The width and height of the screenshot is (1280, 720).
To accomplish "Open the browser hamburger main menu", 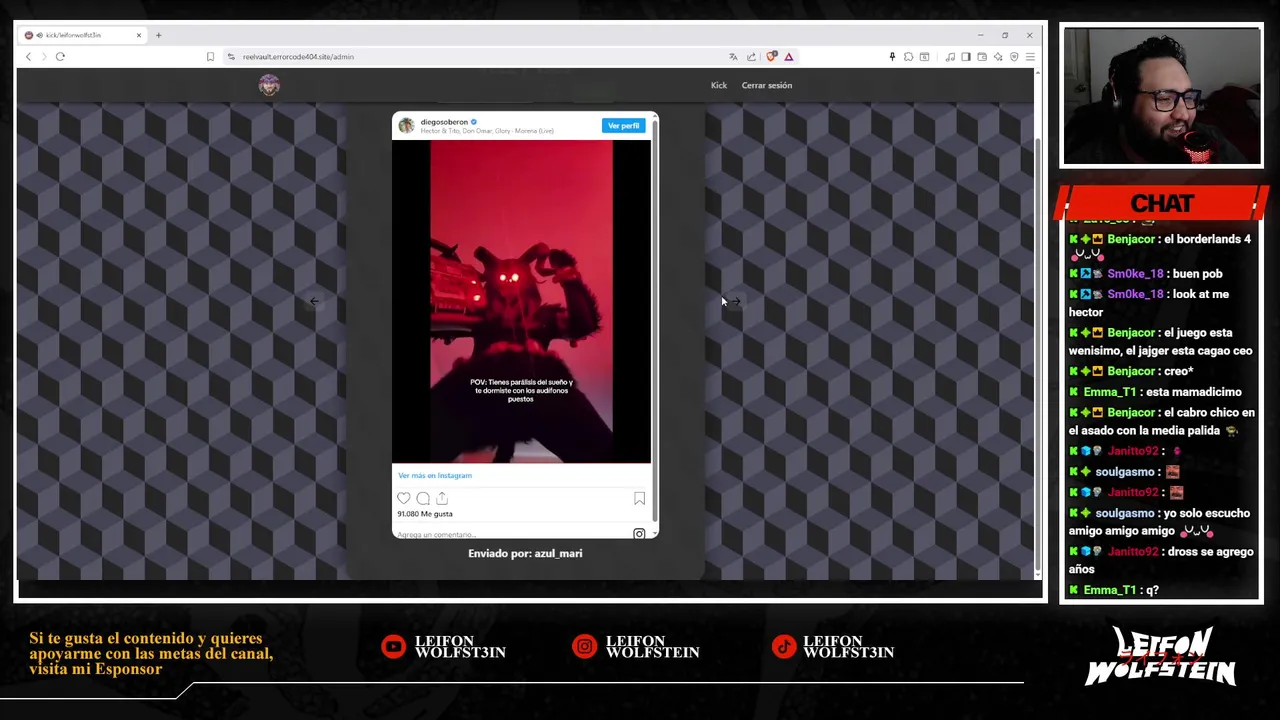I will [1030, 57].
